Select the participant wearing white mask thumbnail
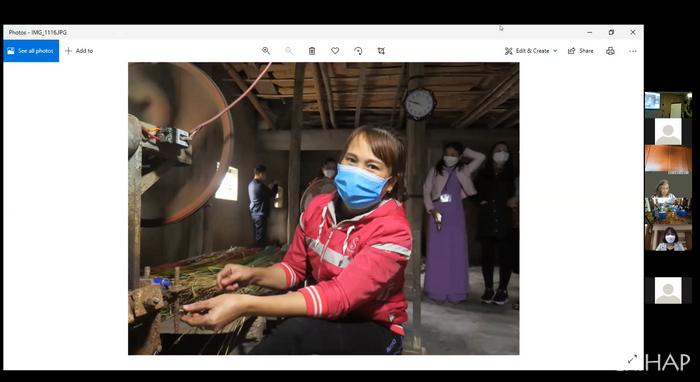 [x=668, y=238]
